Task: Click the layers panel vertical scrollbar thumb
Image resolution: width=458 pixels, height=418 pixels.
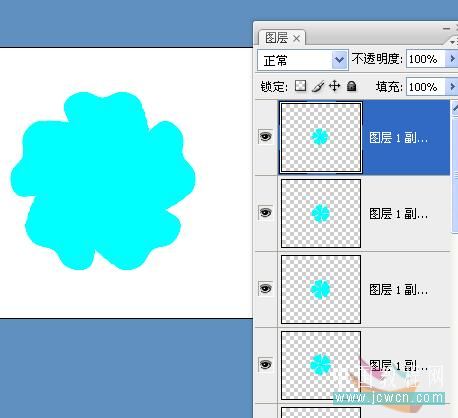Action: [x=455, y=174]
